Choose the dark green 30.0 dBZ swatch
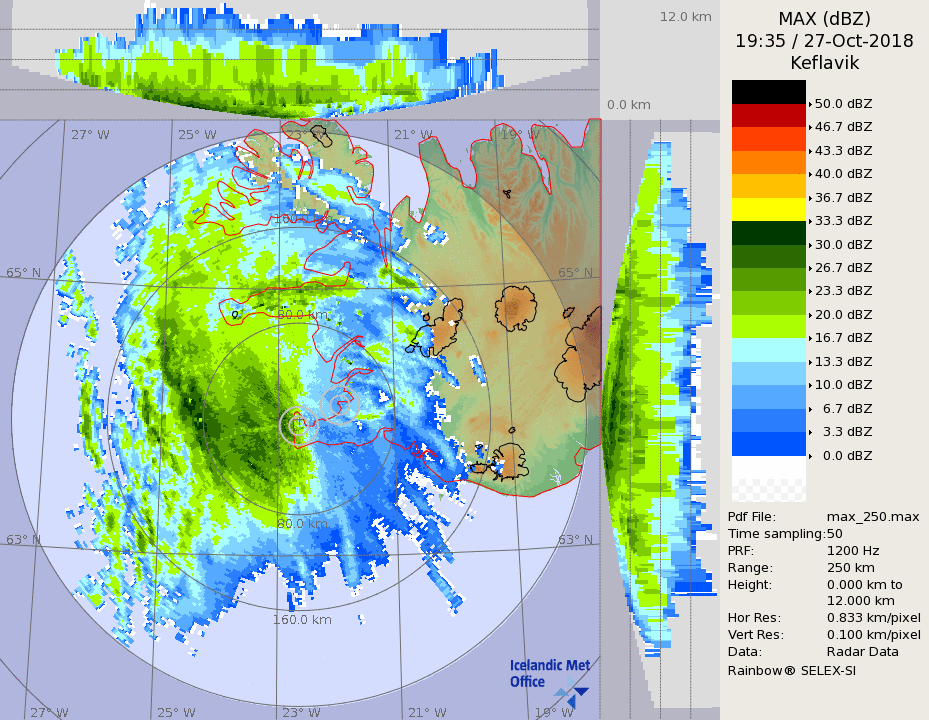 point(768,233)
